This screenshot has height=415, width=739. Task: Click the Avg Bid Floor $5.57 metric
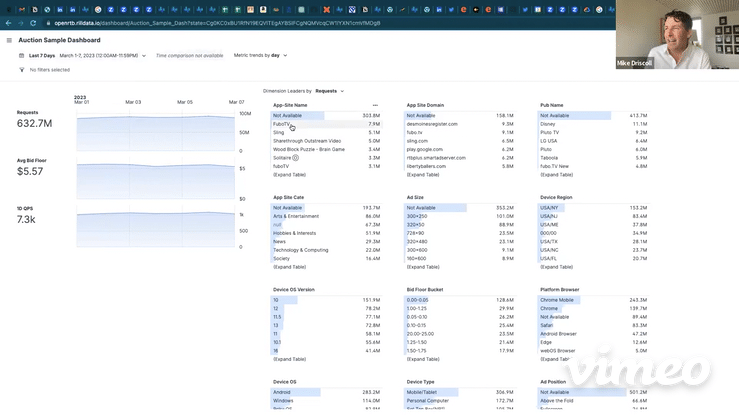point(30,172)
